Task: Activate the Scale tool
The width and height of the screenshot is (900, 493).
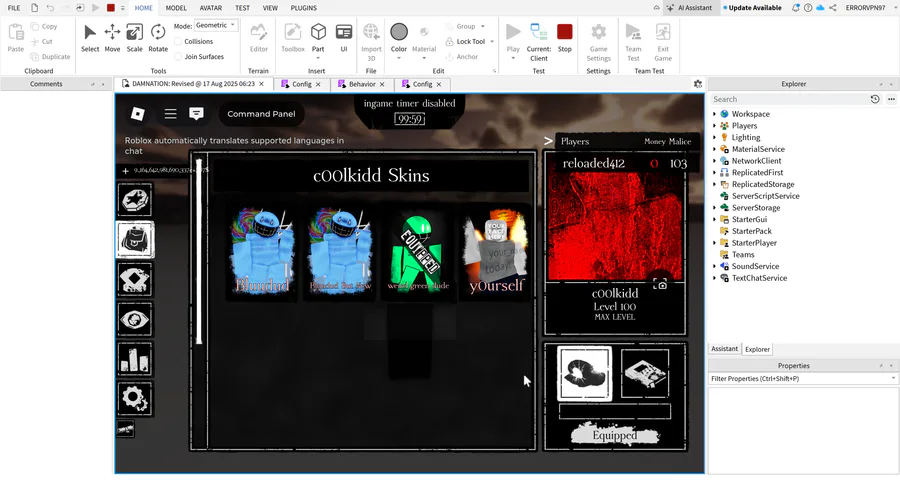Action: click(x=134, y=38)
